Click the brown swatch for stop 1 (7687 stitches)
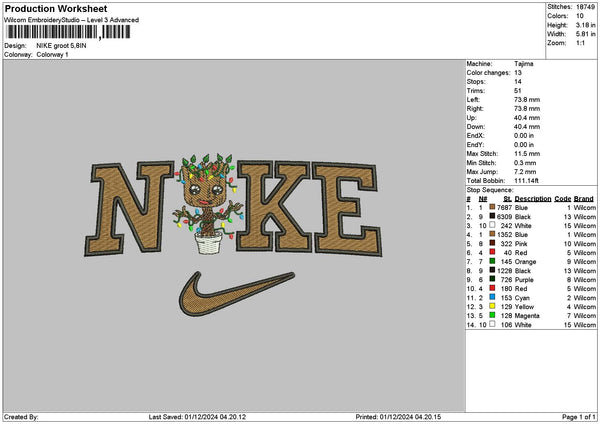Image resolution: width=600 pixels, height=424 pixels. click(492, 207)
